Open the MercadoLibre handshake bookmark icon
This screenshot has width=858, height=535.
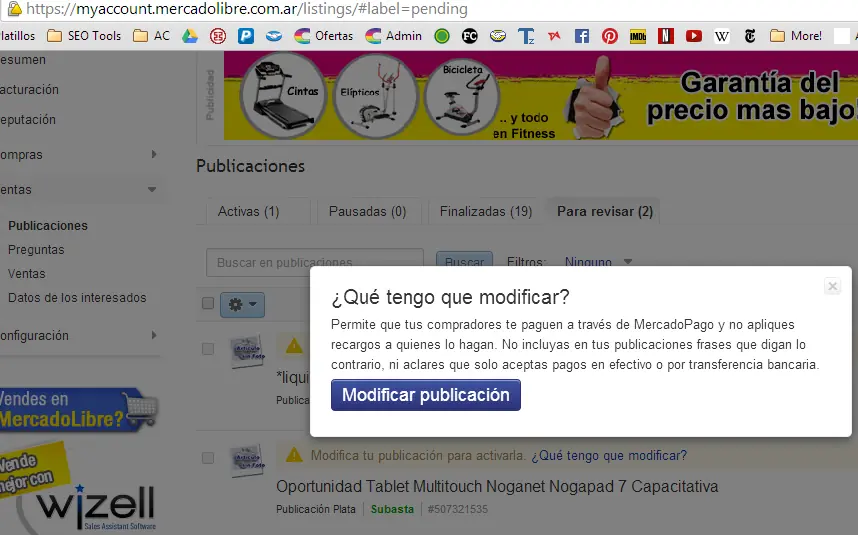[x=498, y=36]
